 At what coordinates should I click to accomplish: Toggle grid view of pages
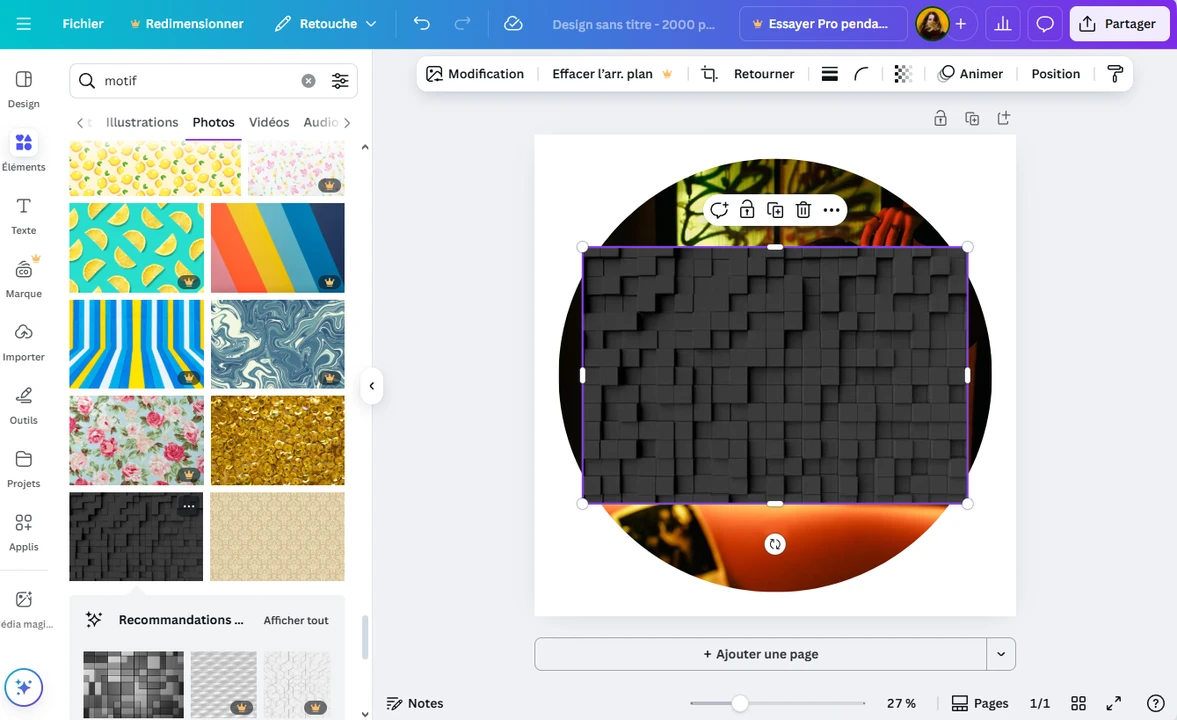[x=1078, y=703]
